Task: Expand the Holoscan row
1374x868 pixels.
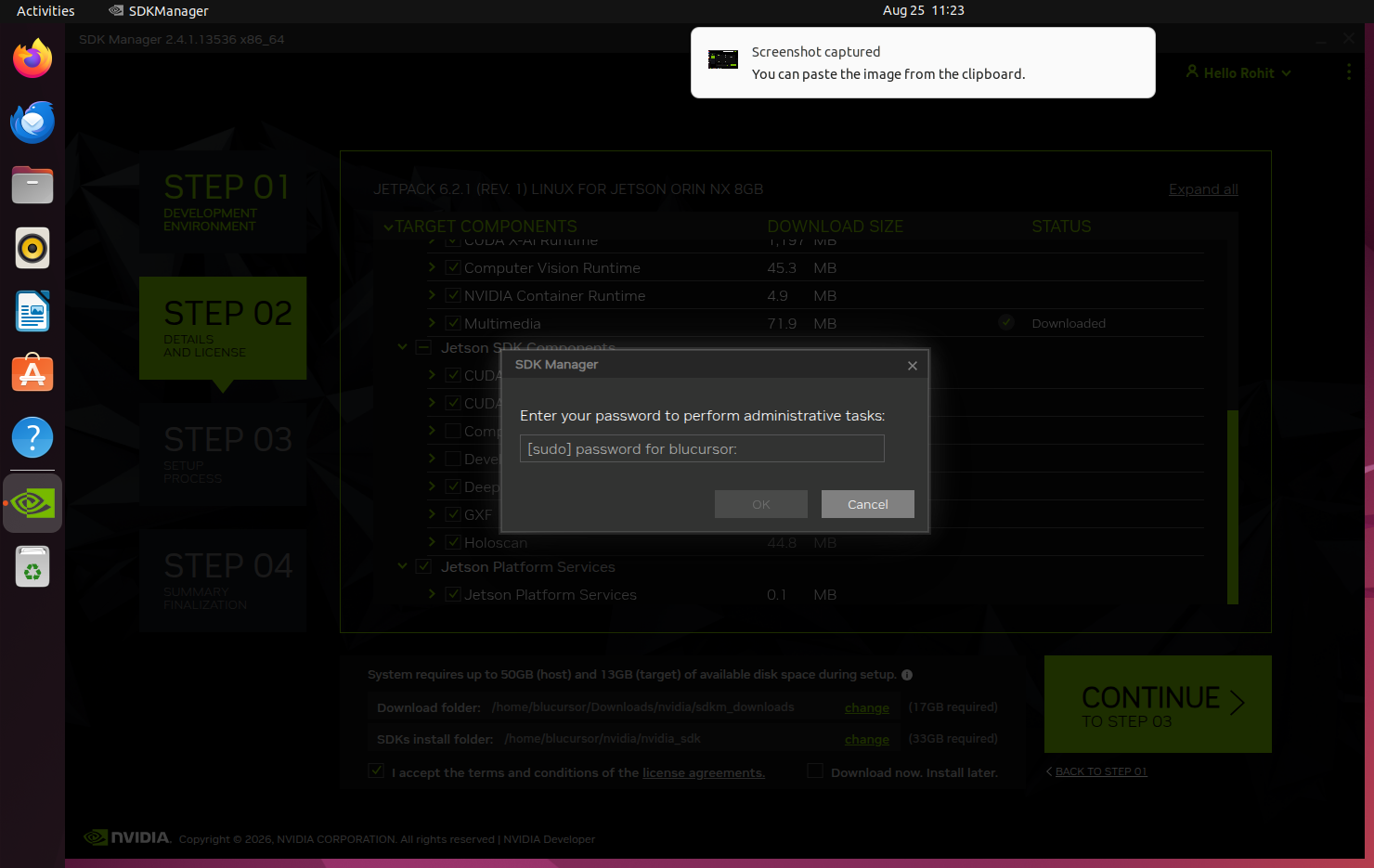Action: [432, 542]
